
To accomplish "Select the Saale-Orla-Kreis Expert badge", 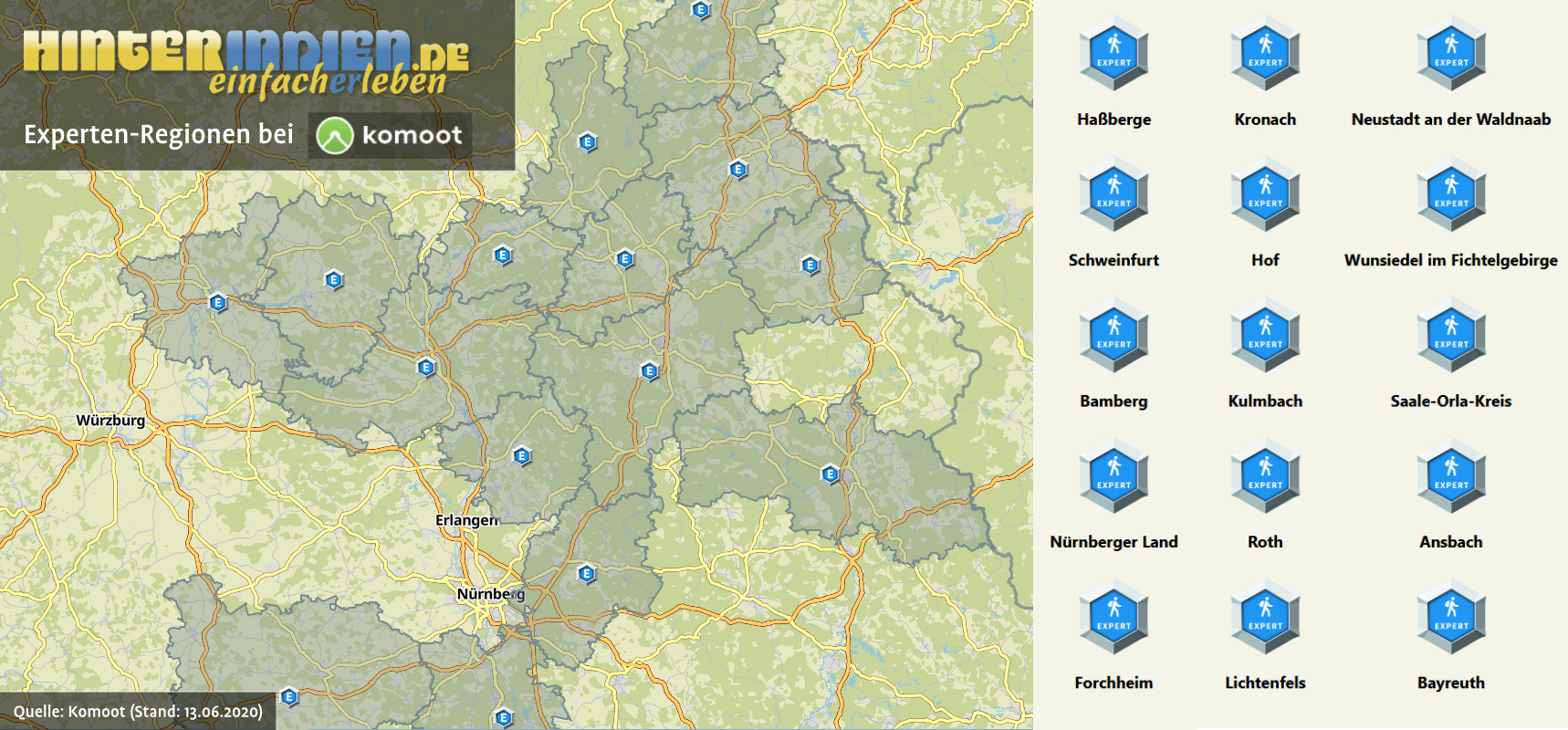I will tap(1451, 335).
